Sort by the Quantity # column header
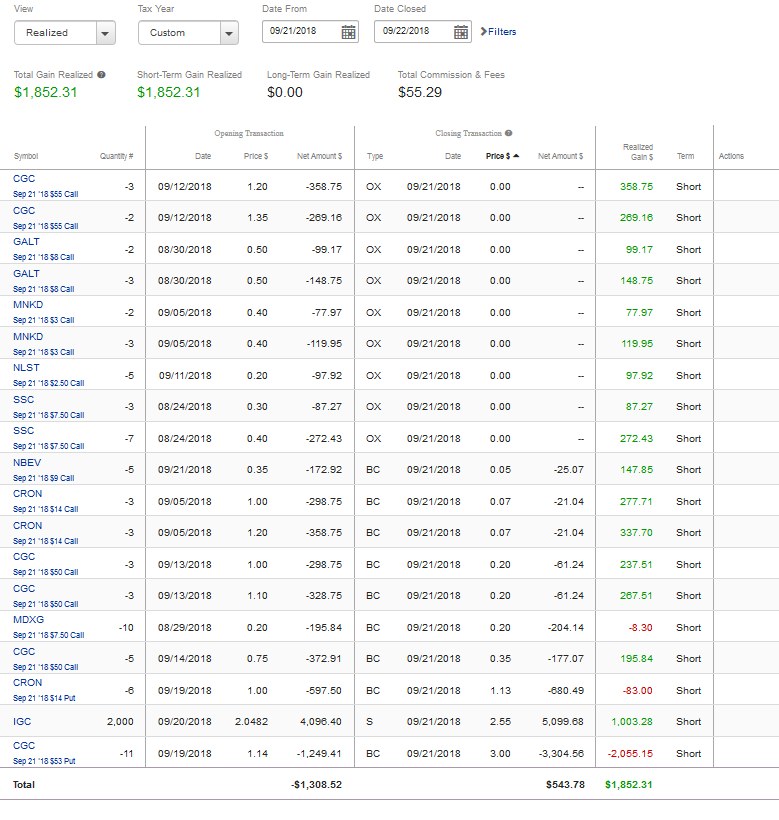This screenshot has height=820, width=779. click(116, 157)
